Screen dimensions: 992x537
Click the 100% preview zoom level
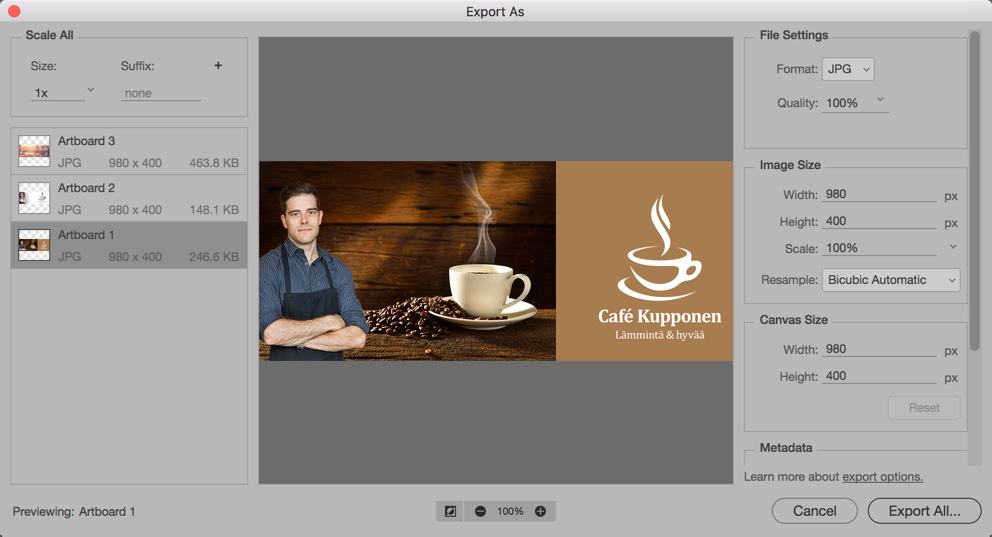[x=510, y=511]
